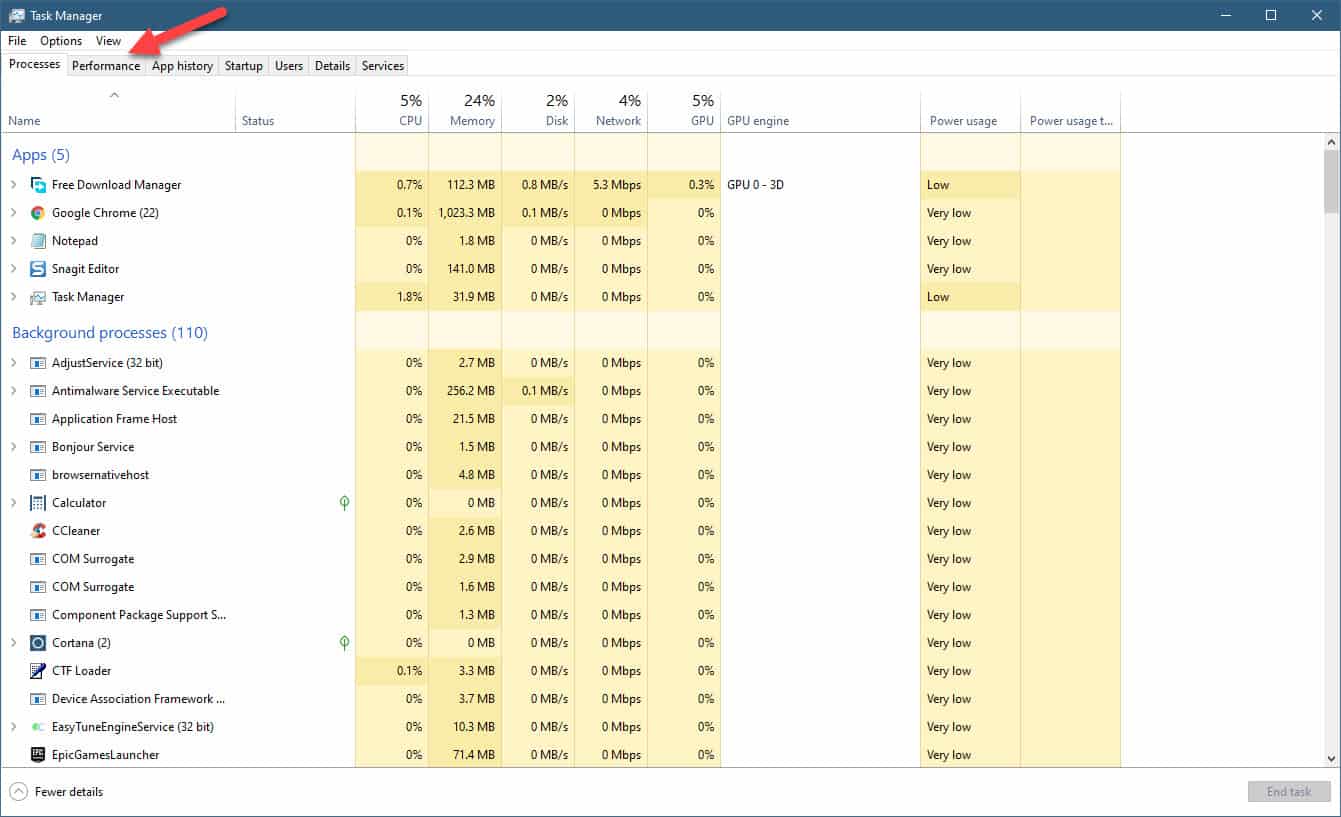This screenshot has height=817, width=1341.
Task: Select the Apps (5) group heading
Action: (x=41, y=155)
